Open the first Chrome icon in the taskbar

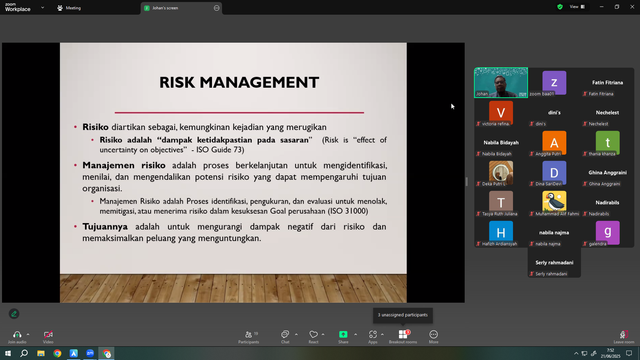click(x=57, y=353)
